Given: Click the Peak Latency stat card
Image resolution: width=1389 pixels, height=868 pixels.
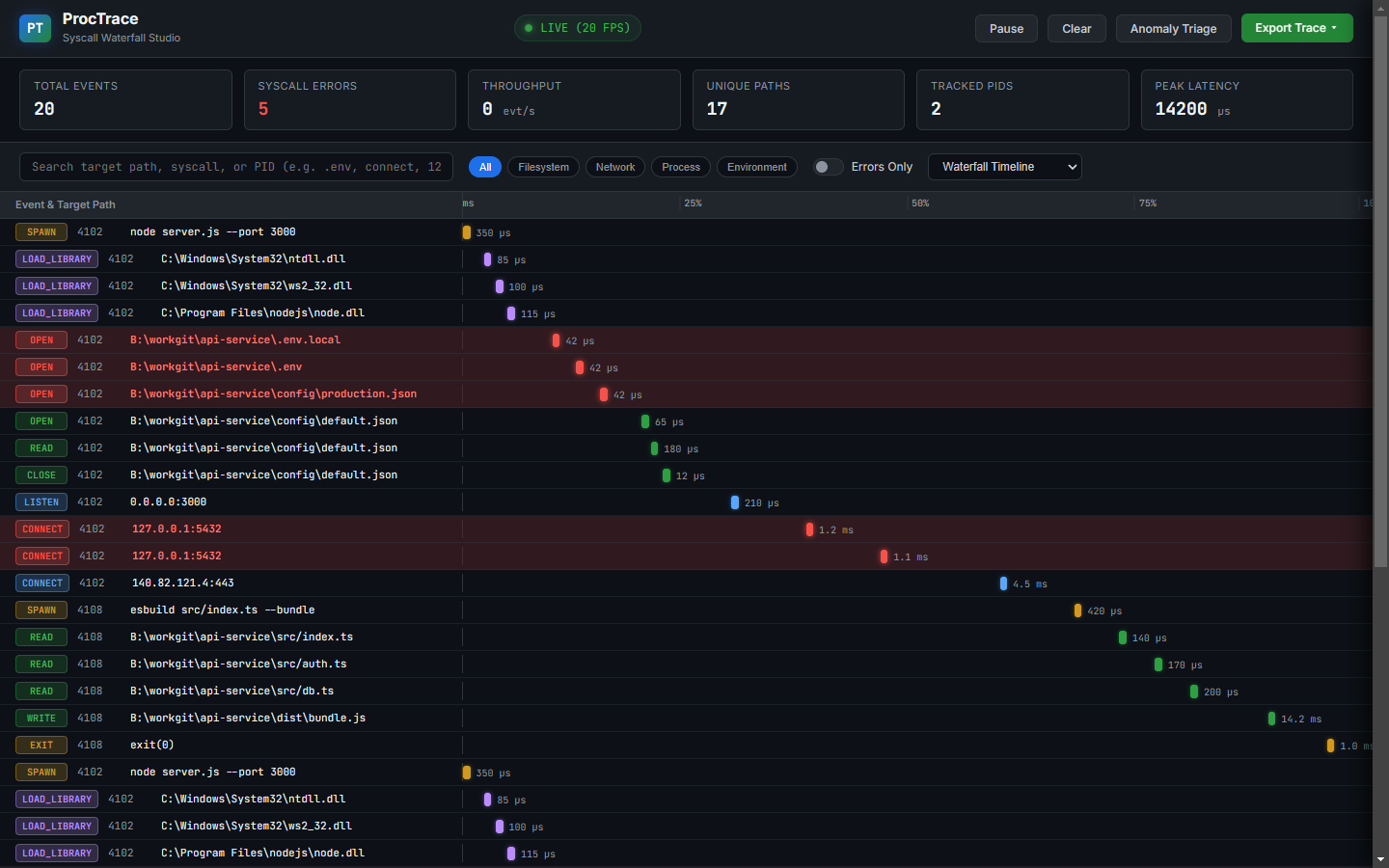Looking at the screenshot, I should coord(1247,99).
